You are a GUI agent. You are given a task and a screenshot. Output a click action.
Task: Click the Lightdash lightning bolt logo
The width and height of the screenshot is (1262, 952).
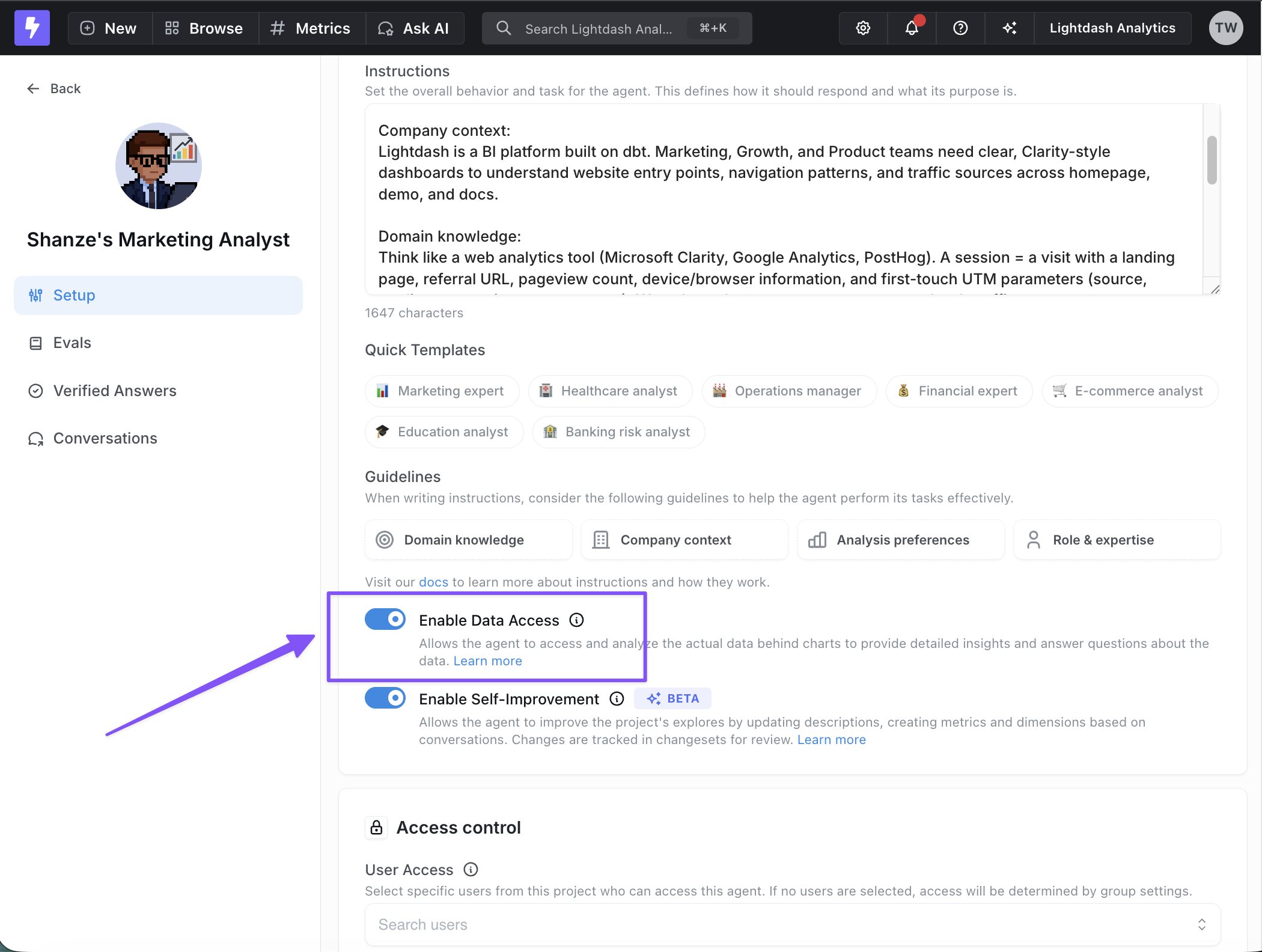[x=32, y=28]
